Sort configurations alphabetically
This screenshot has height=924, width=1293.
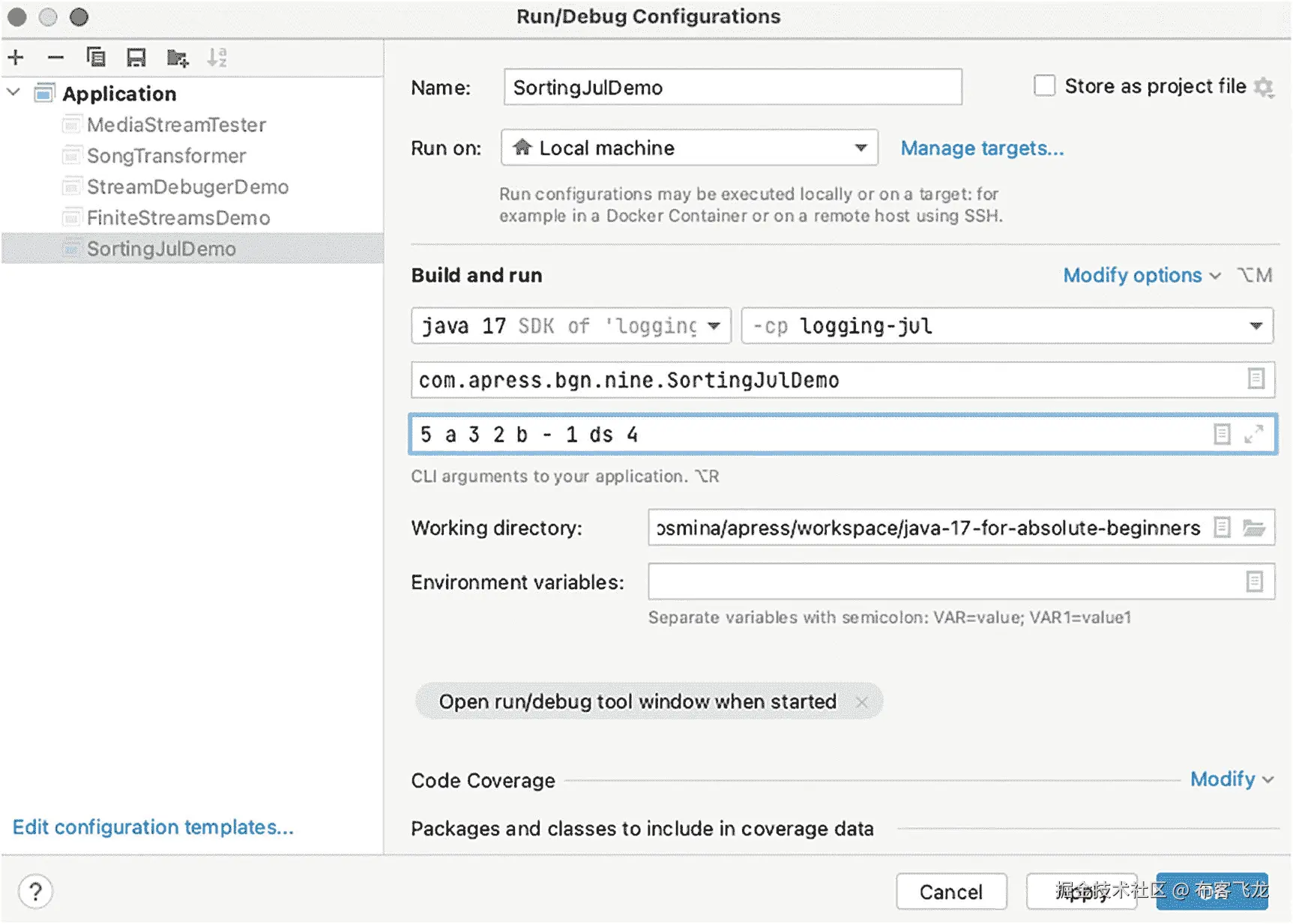pos(217,58)
